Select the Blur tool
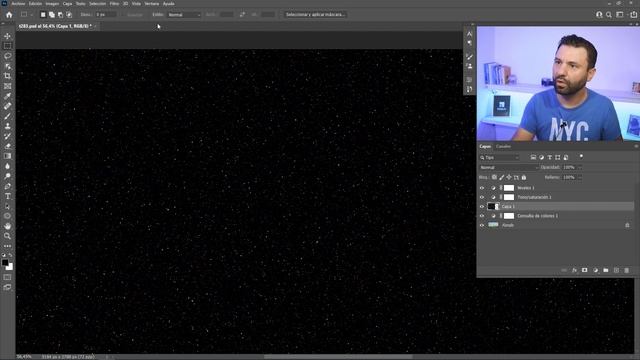The height and width of the screenshot is (360, 640). point(7,166)
